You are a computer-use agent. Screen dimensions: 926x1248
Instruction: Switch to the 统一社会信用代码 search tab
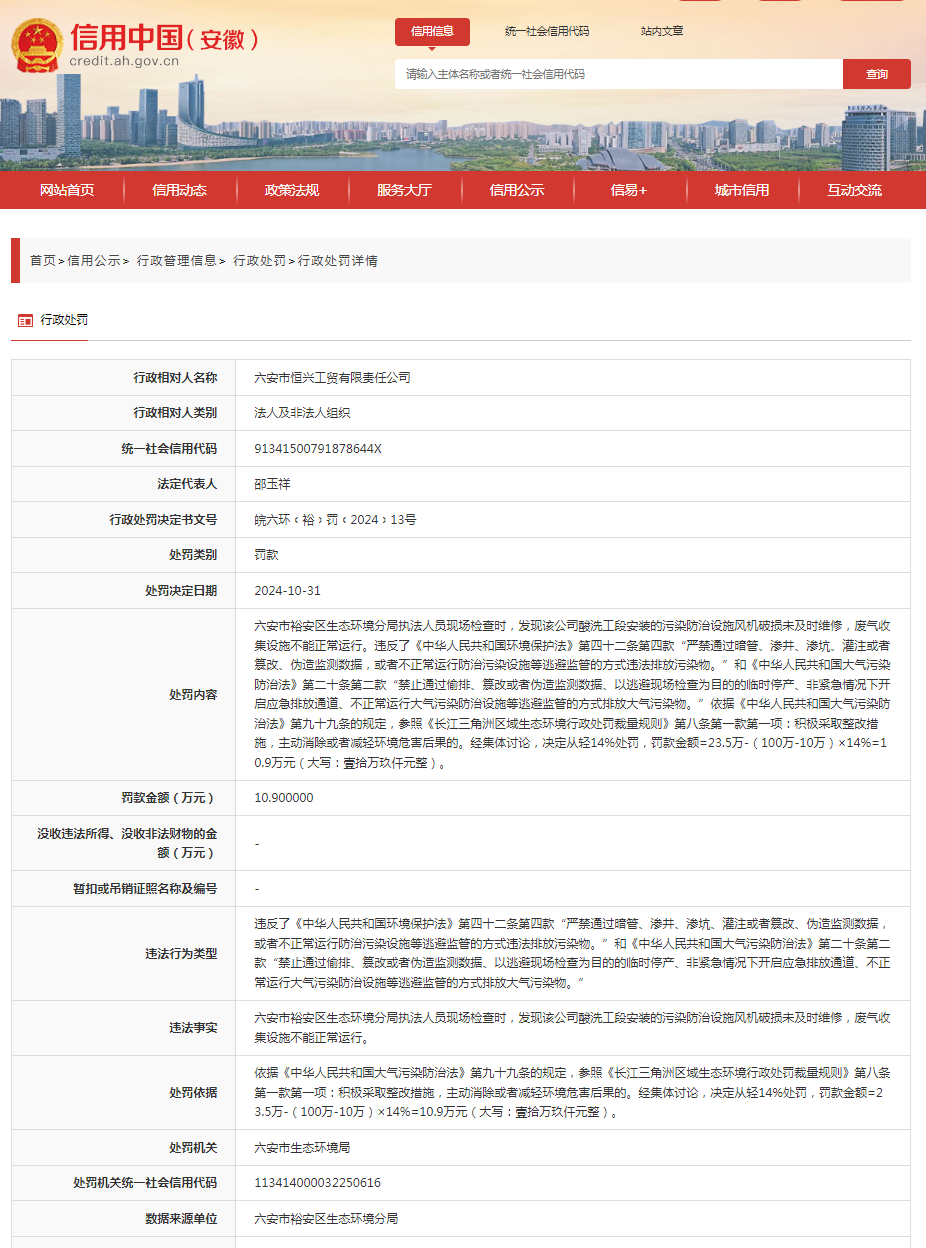tap(547, 31)
